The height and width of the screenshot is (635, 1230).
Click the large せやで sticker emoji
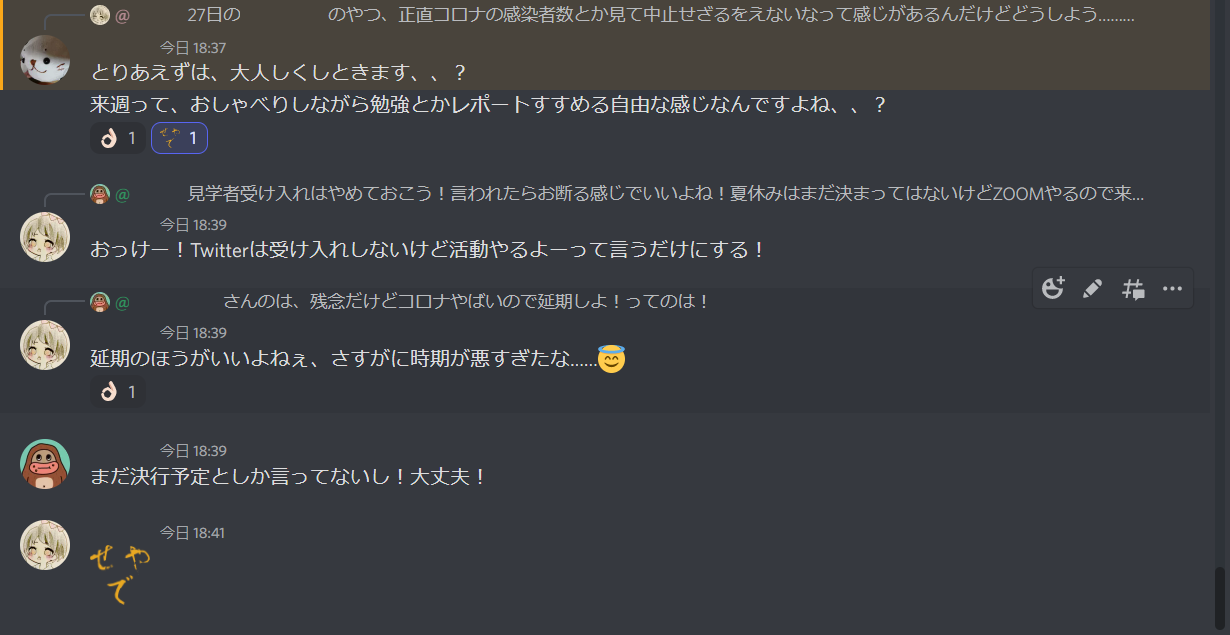point(120,576)
